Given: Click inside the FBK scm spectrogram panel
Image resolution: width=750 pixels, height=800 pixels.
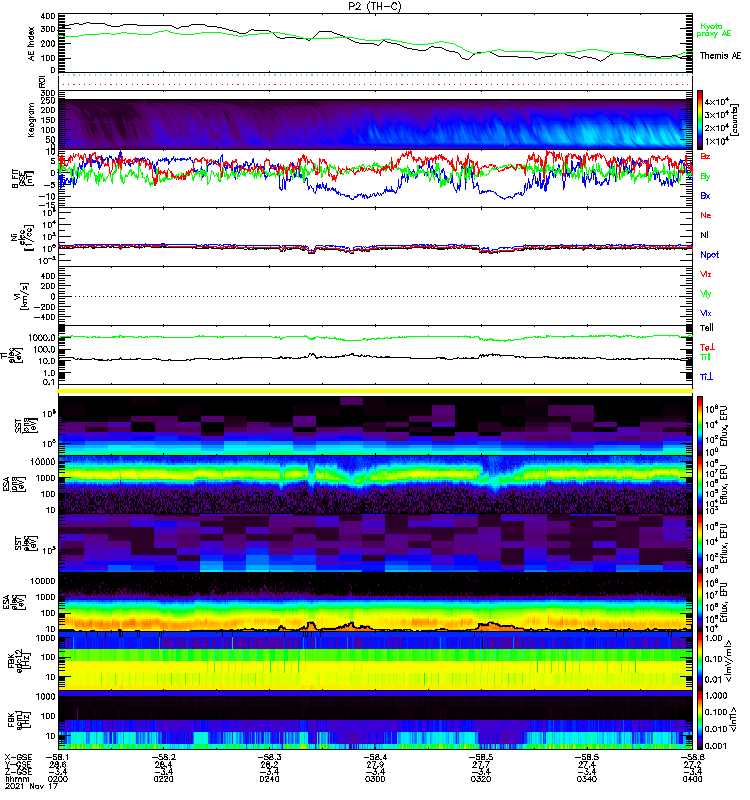Looking at the screenshot, I should point(376,720).
